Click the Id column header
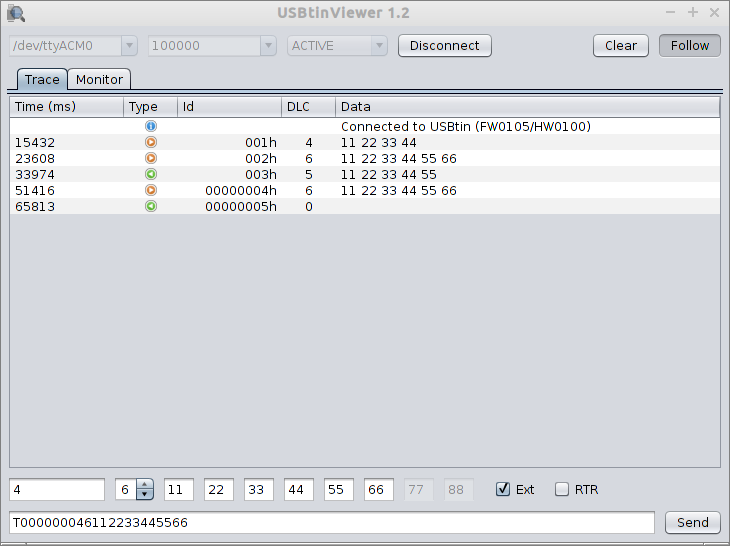Image resolution: width=730 pixels, height=546 pixels. tap(230, 107)
